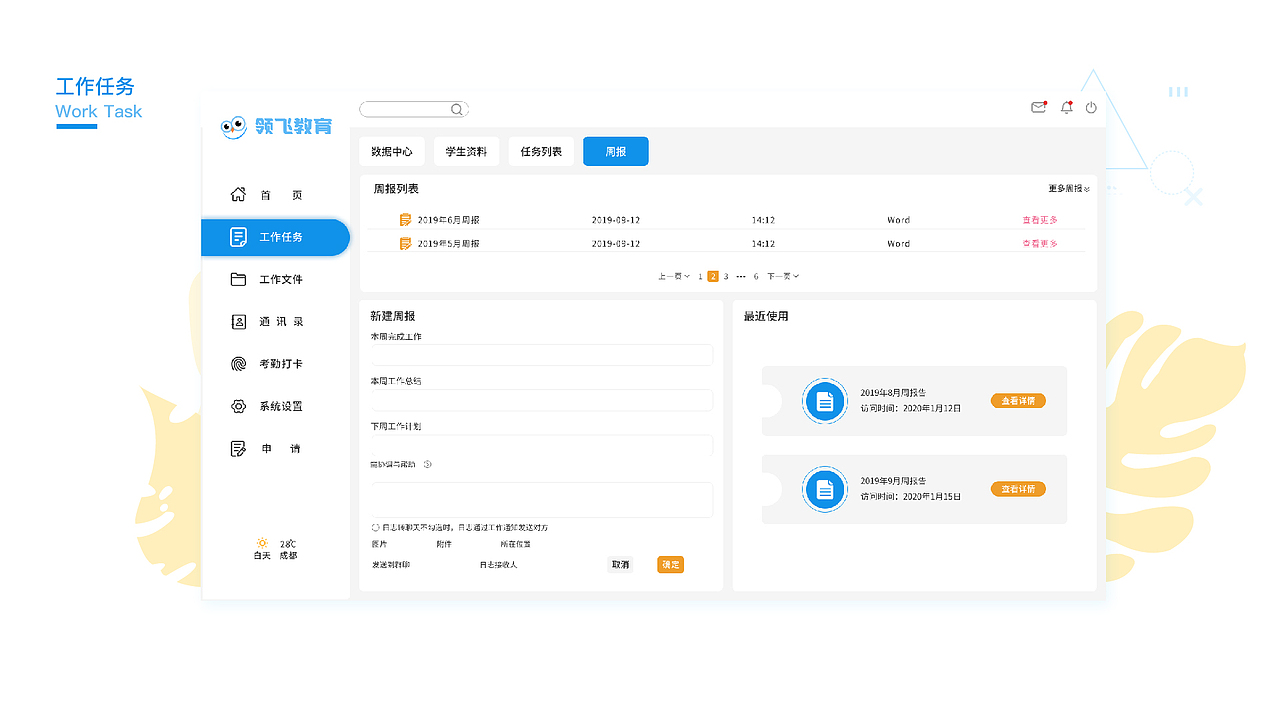Click the power logout icon
Screen dimensions: 1280x720
pos(1090,108)
